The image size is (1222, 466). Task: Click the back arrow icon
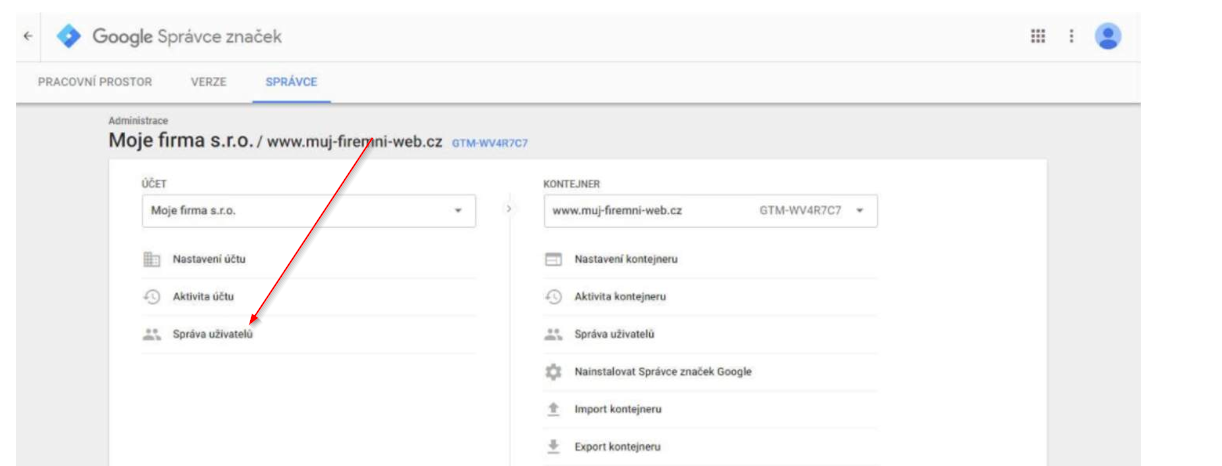[27, 36]
